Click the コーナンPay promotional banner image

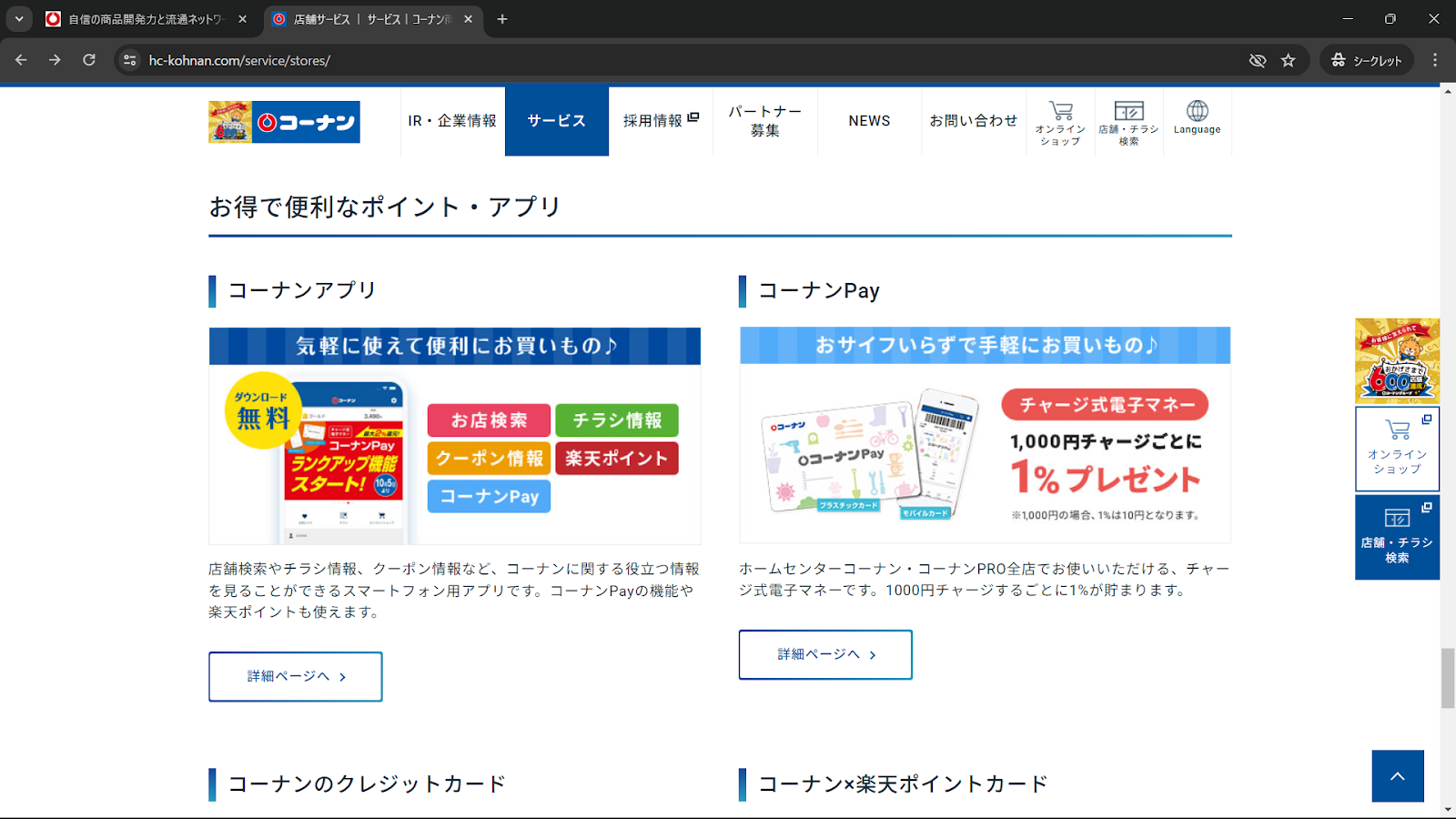coord(986,435)
